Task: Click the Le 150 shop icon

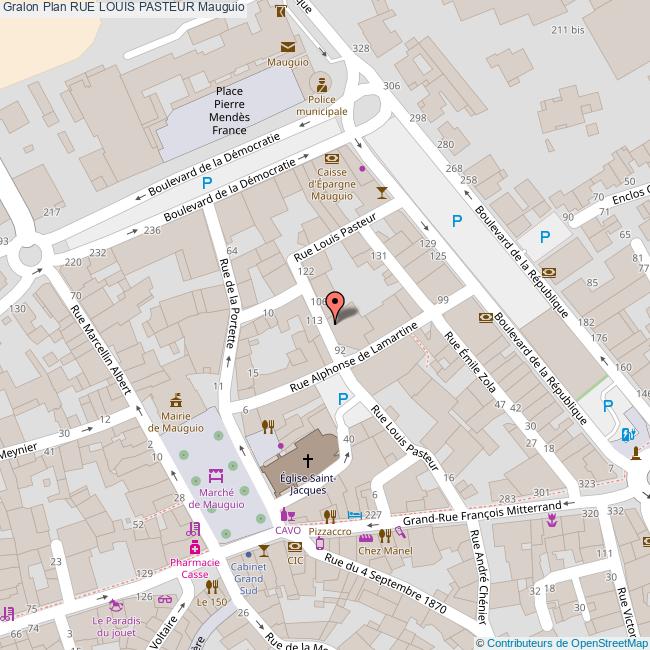Action: click(x=211, y=586)
